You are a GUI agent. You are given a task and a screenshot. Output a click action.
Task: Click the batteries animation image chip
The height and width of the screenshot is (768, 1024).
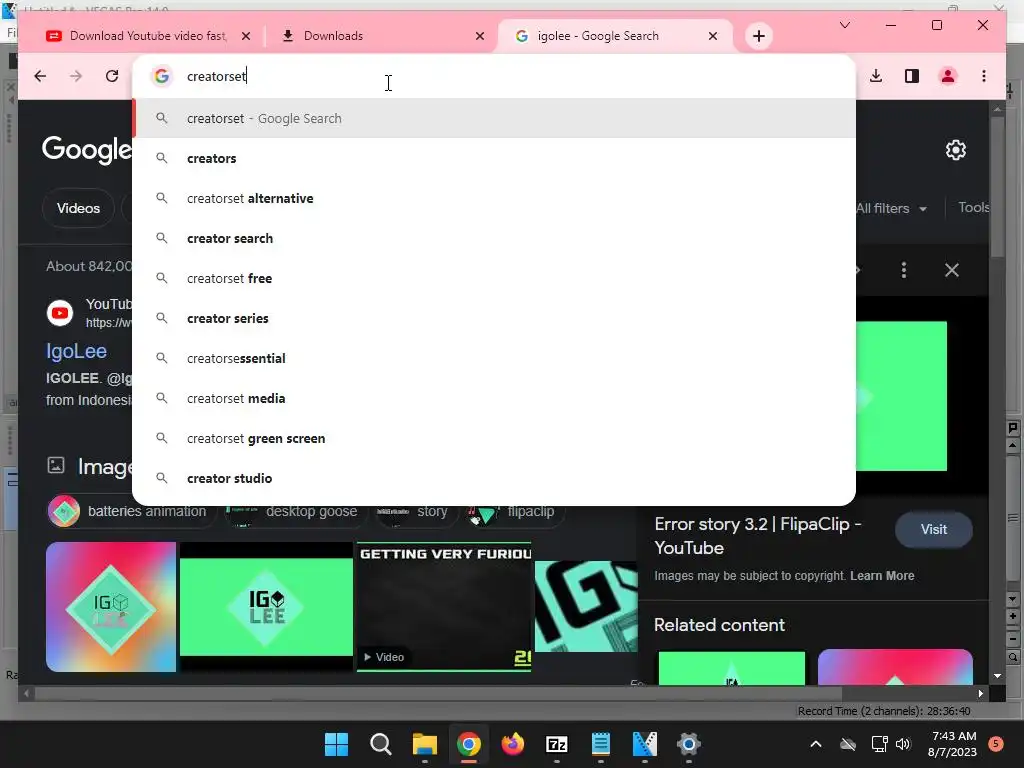tap(131, 511)
